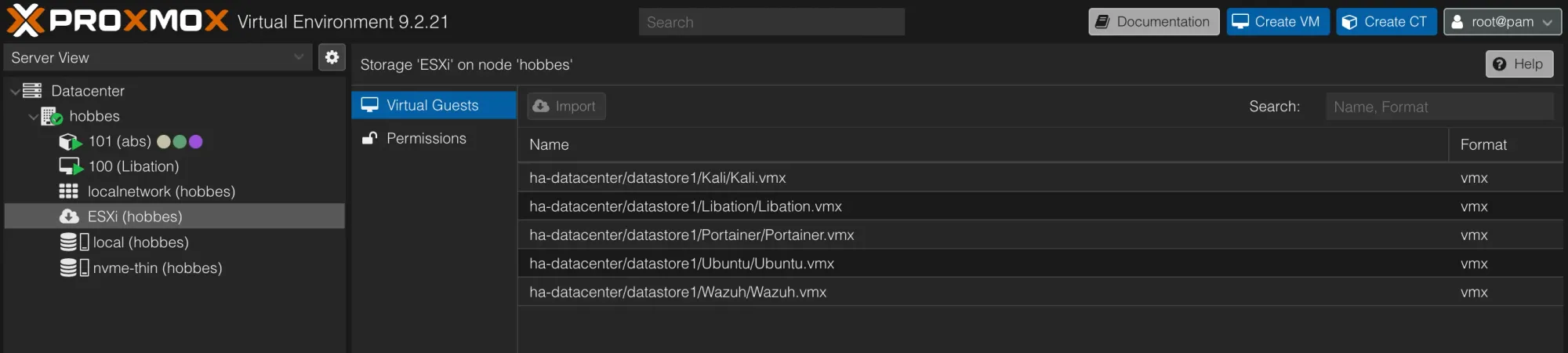This screenshot has width=1568, height=353.
Task: Open the tree settings gear icon
Action: coord(332,57)
